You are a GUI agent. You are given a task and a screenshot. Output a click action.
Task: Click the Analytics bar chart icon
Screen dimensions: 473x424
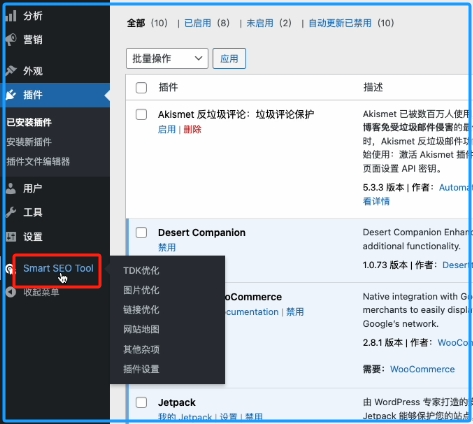(11, 16)
